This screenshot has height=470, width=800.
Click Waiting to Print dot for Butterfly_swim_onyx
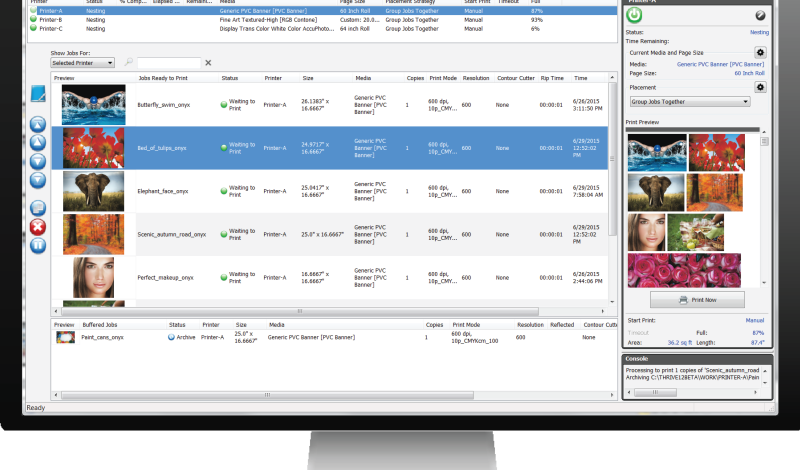tap(223, 105)
